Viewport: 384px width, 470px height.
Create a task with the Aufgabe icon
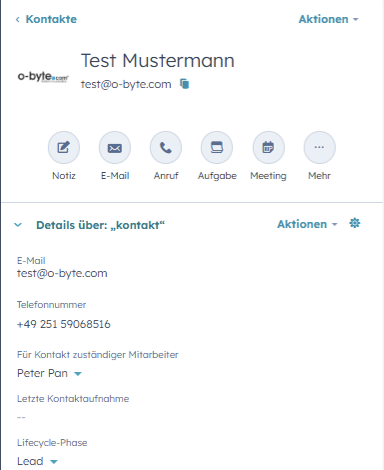pyautogui.click(x=217, y=147)
